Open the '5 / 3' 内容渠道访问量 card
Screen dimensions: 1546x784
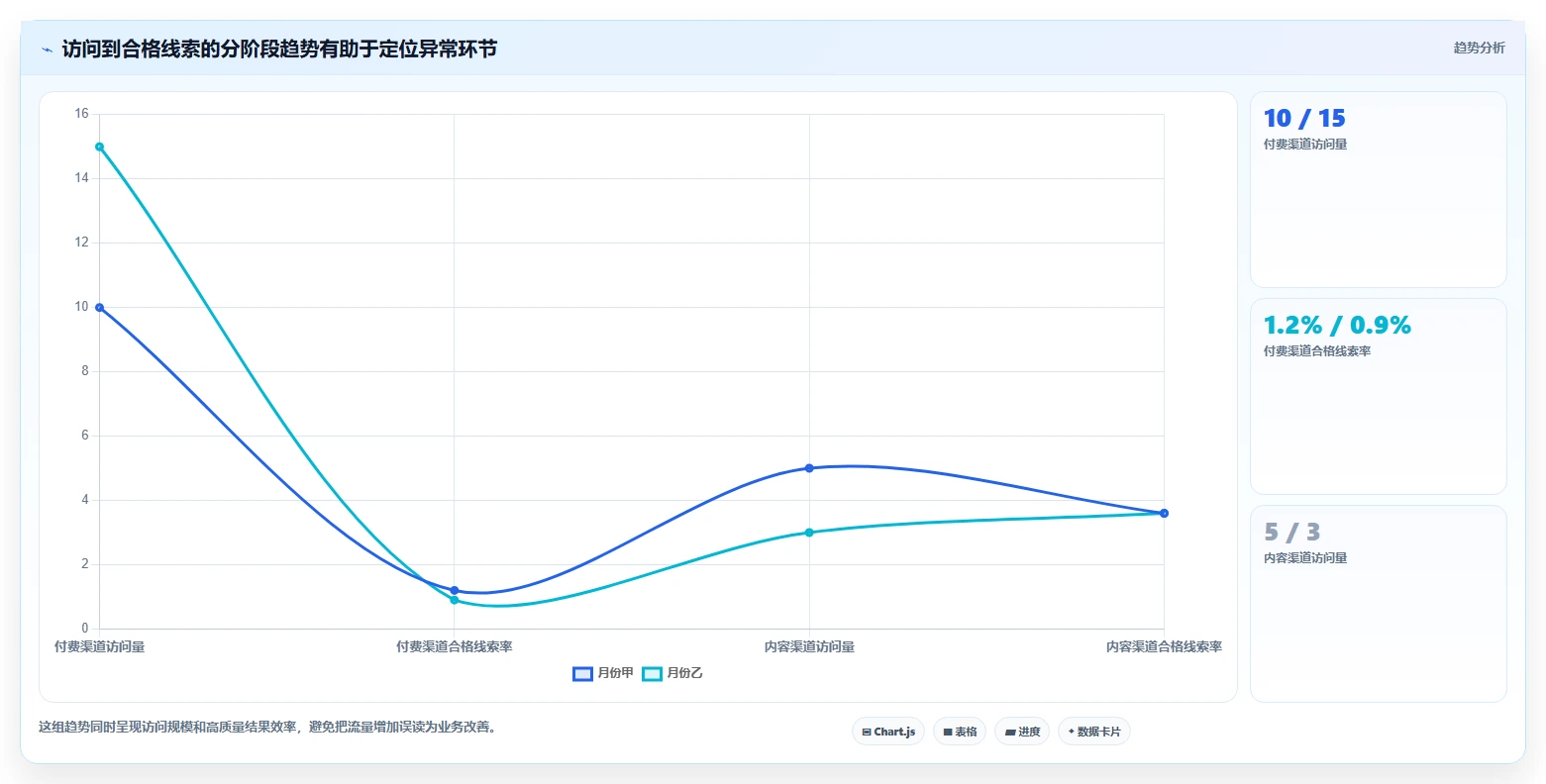(x=1378, y=604)
